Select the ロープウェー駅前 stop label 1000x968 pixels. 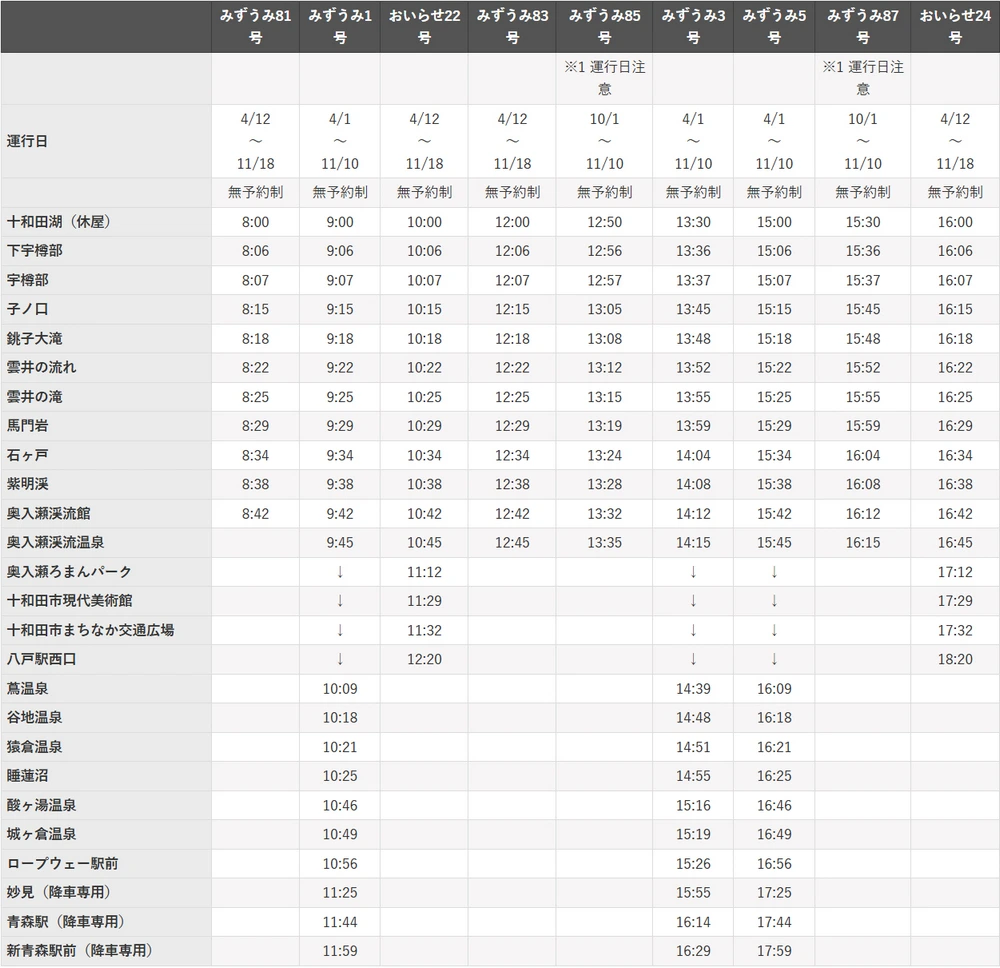click(62, 863)
